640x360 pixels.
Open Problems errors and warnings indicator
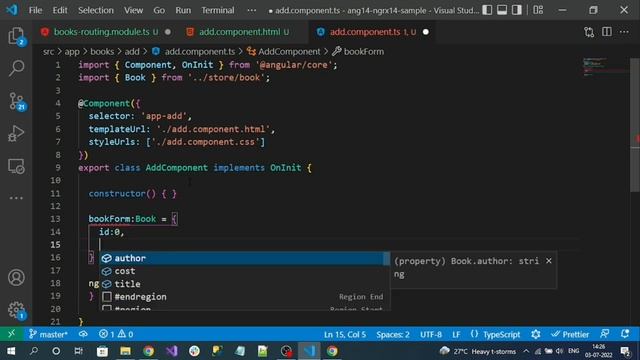116,334
